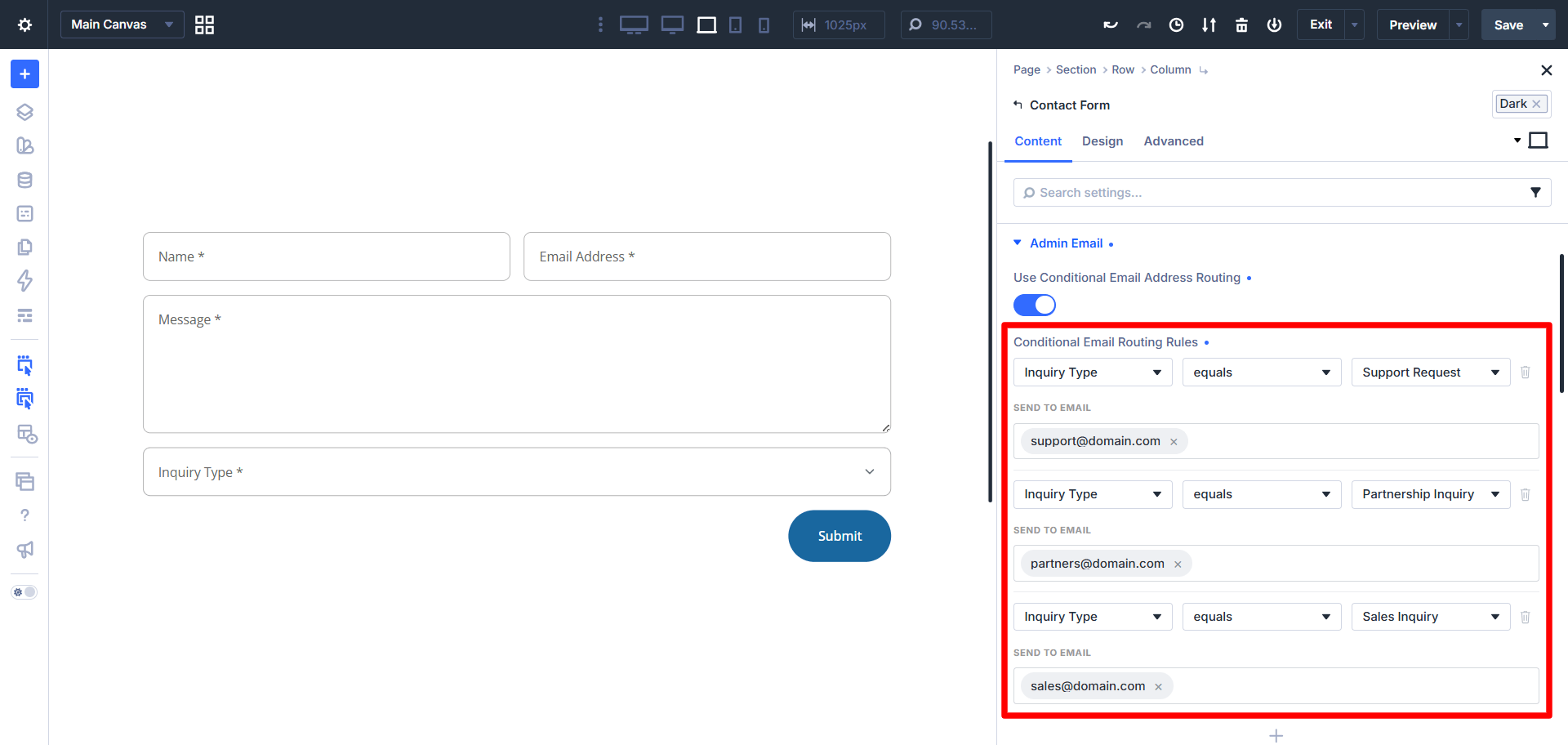Viewport: 1568px width, 745px height.
Task: Click the megaphone announcements icon
Action: [24, 550]
